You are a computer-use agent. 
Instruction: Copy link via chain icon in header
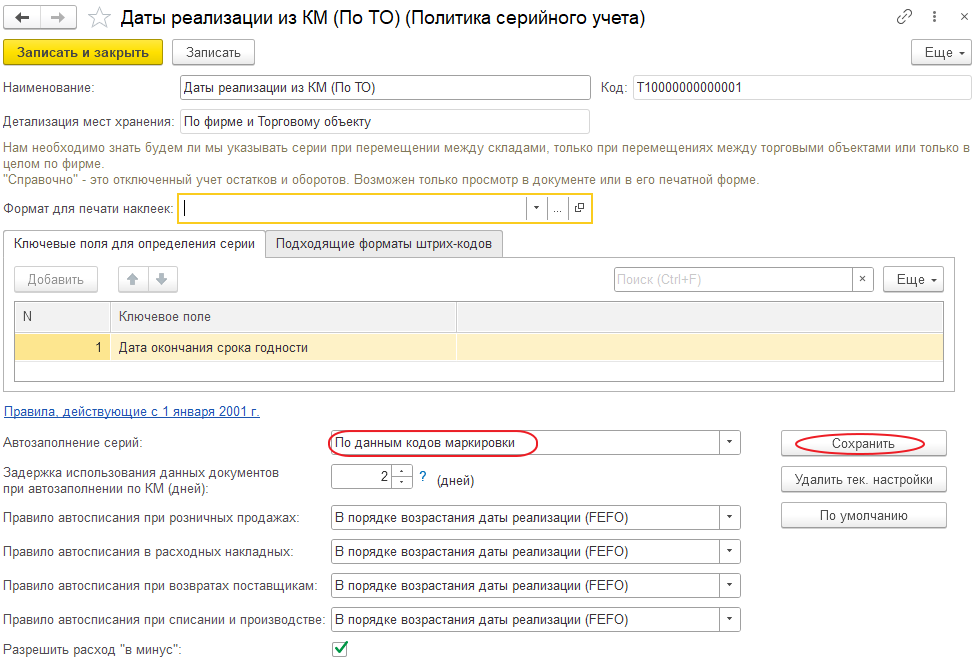coord(905,17)
